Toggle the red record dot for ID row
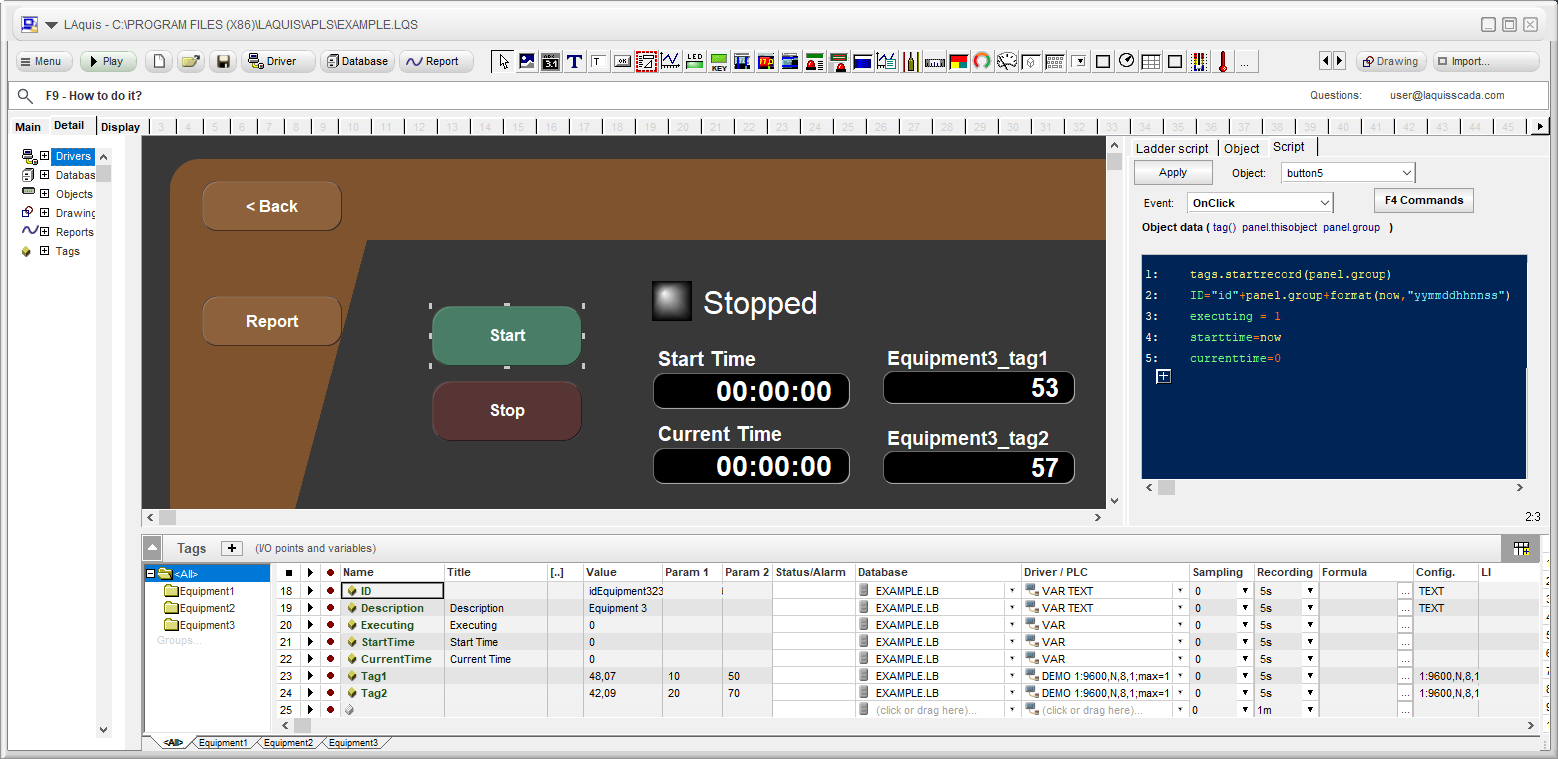 tap(330, 591)
